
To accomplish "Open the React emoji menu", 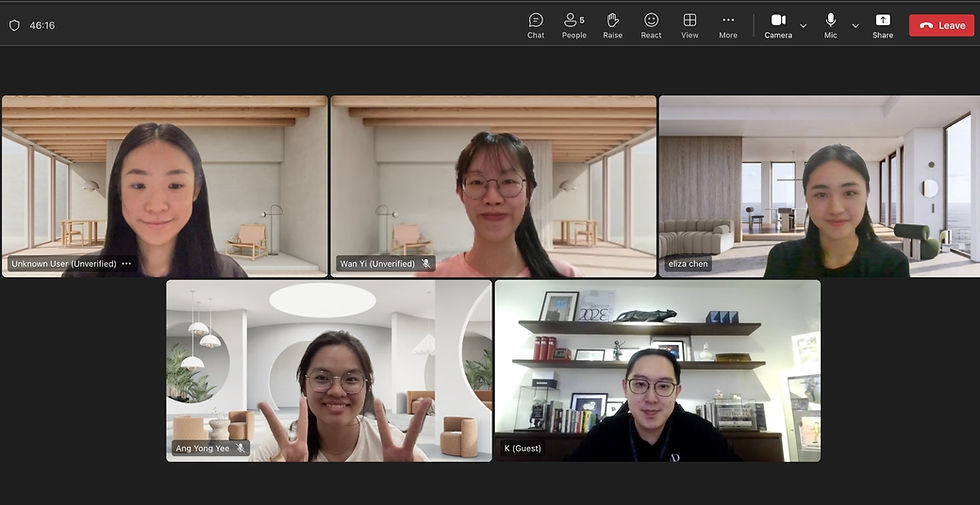I will click(651, 26).
